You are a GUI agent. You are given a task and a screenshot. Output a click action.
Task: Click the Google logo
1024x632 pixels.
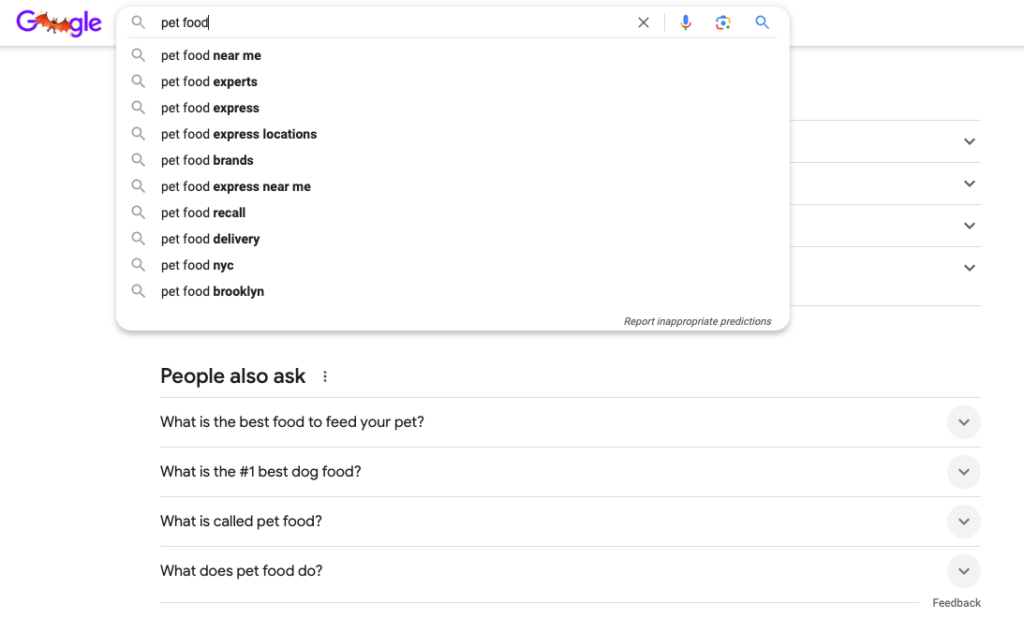[x=58, y=23]
